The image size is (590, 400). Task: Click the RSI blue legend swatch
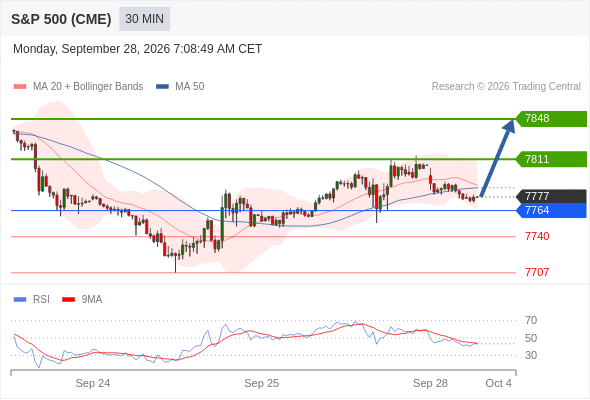(20, 300)
